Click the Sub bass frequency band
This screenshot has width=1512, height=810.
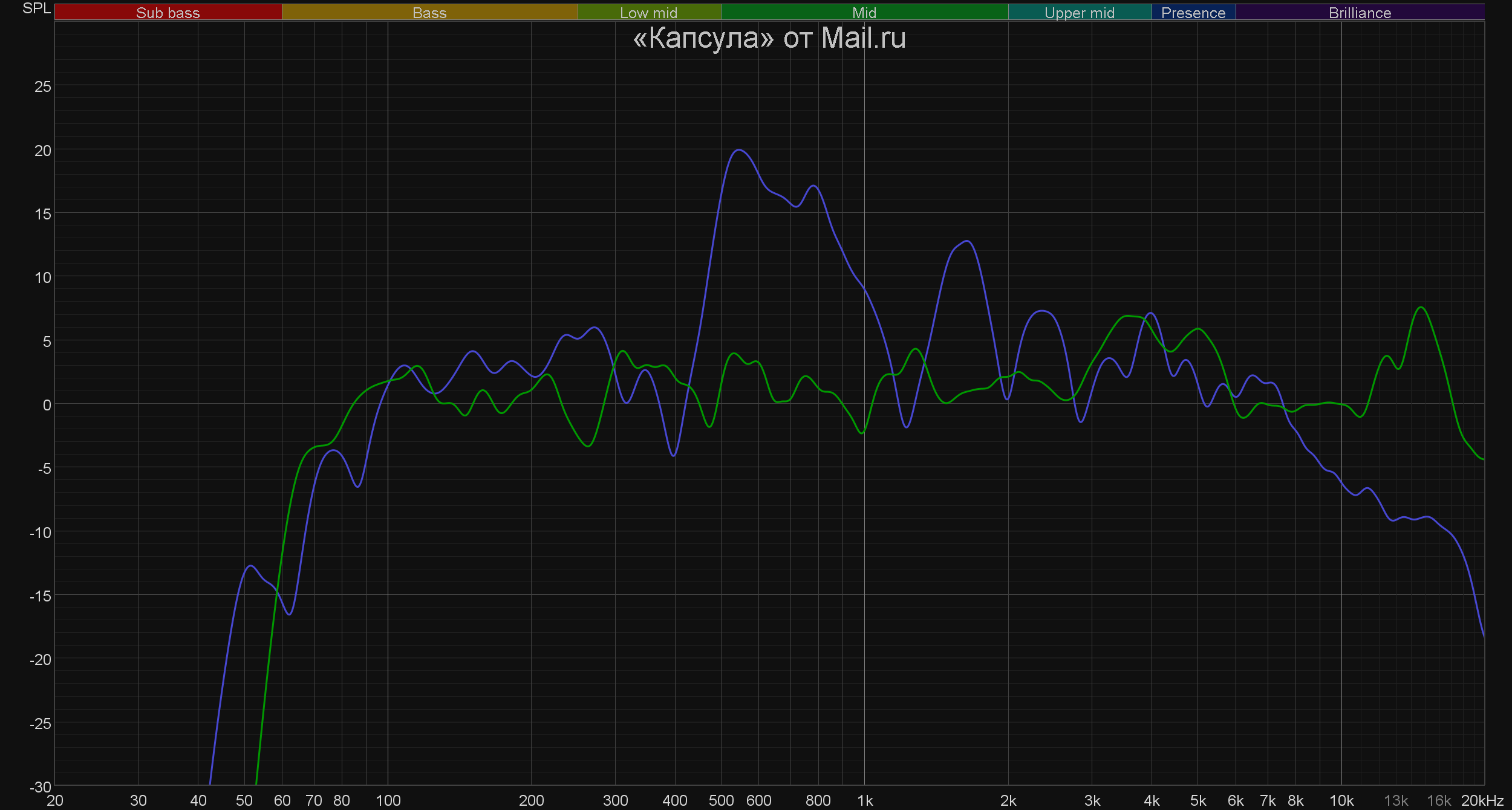pos(168,13)
